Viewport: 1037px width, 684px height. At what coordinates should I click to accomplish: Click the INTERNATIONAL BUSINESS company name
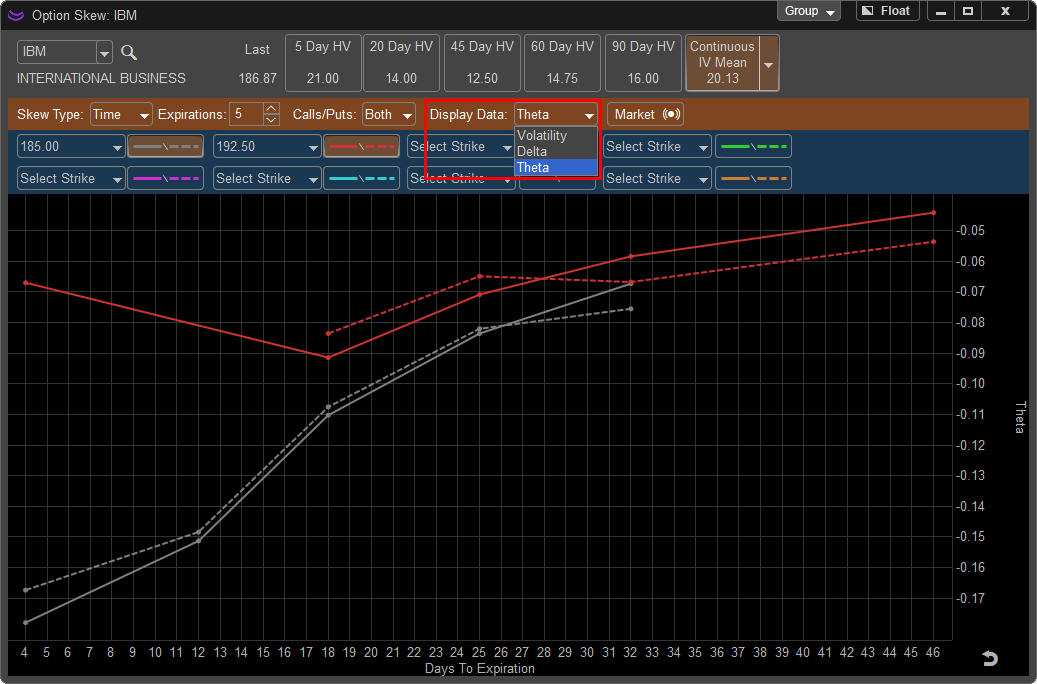pos(101,78)
